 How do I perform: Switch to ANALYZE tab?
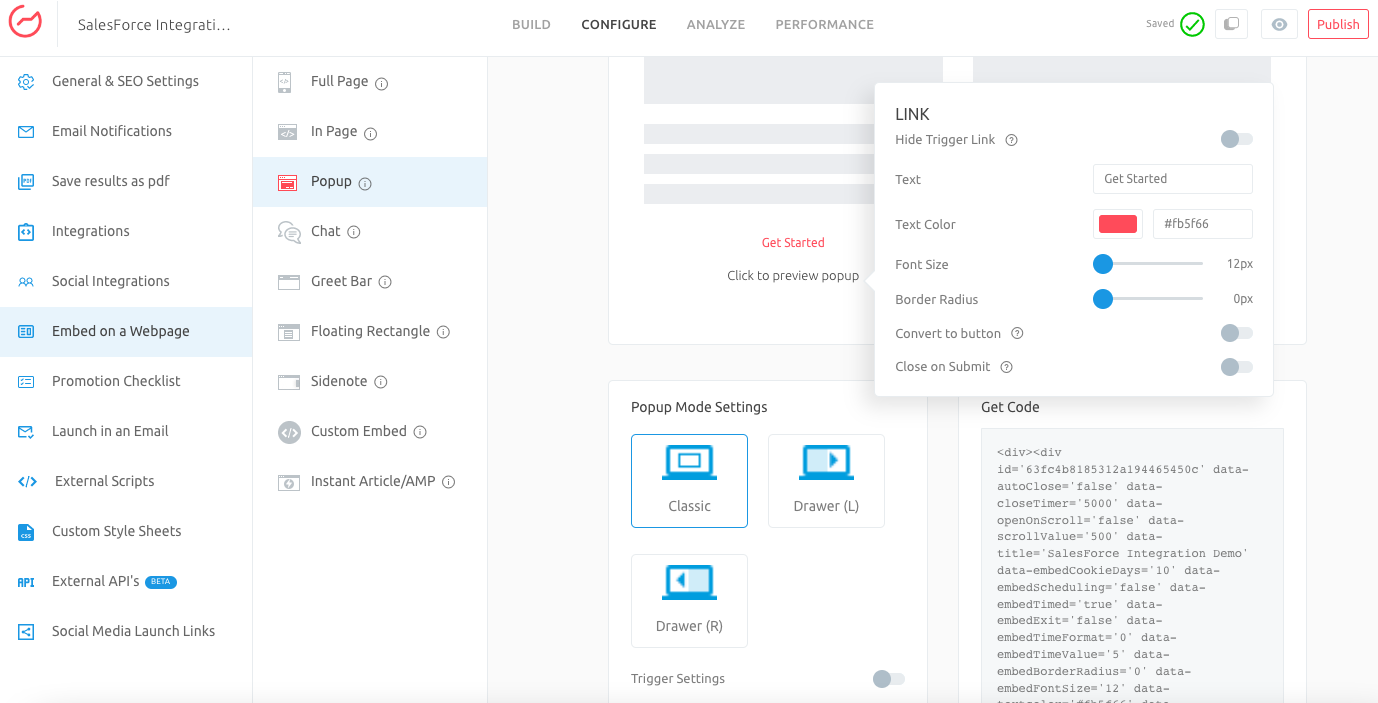point(716,25)
